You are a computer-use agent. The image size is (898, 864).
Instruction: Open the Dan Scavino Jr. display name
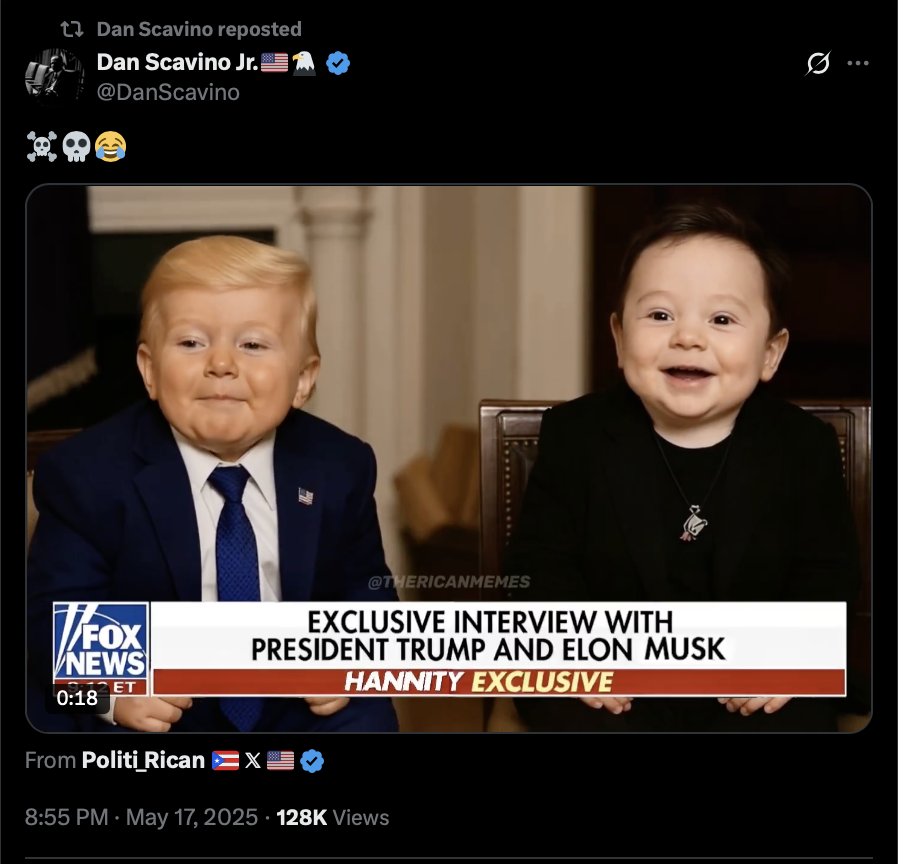pos(178,62)
